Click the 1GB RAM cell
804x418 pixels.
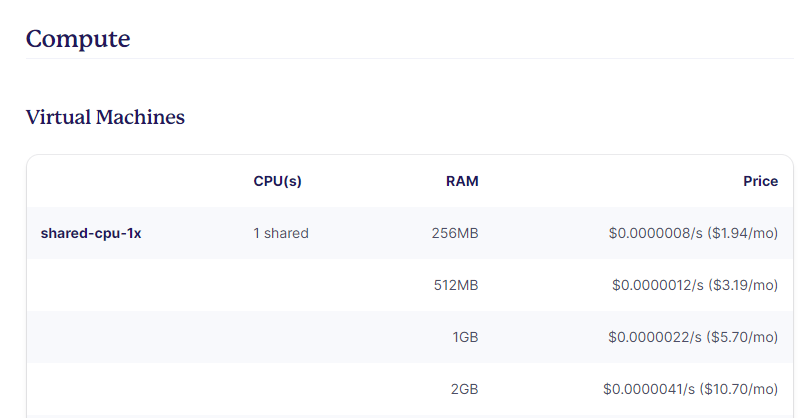tap(465, 337)
